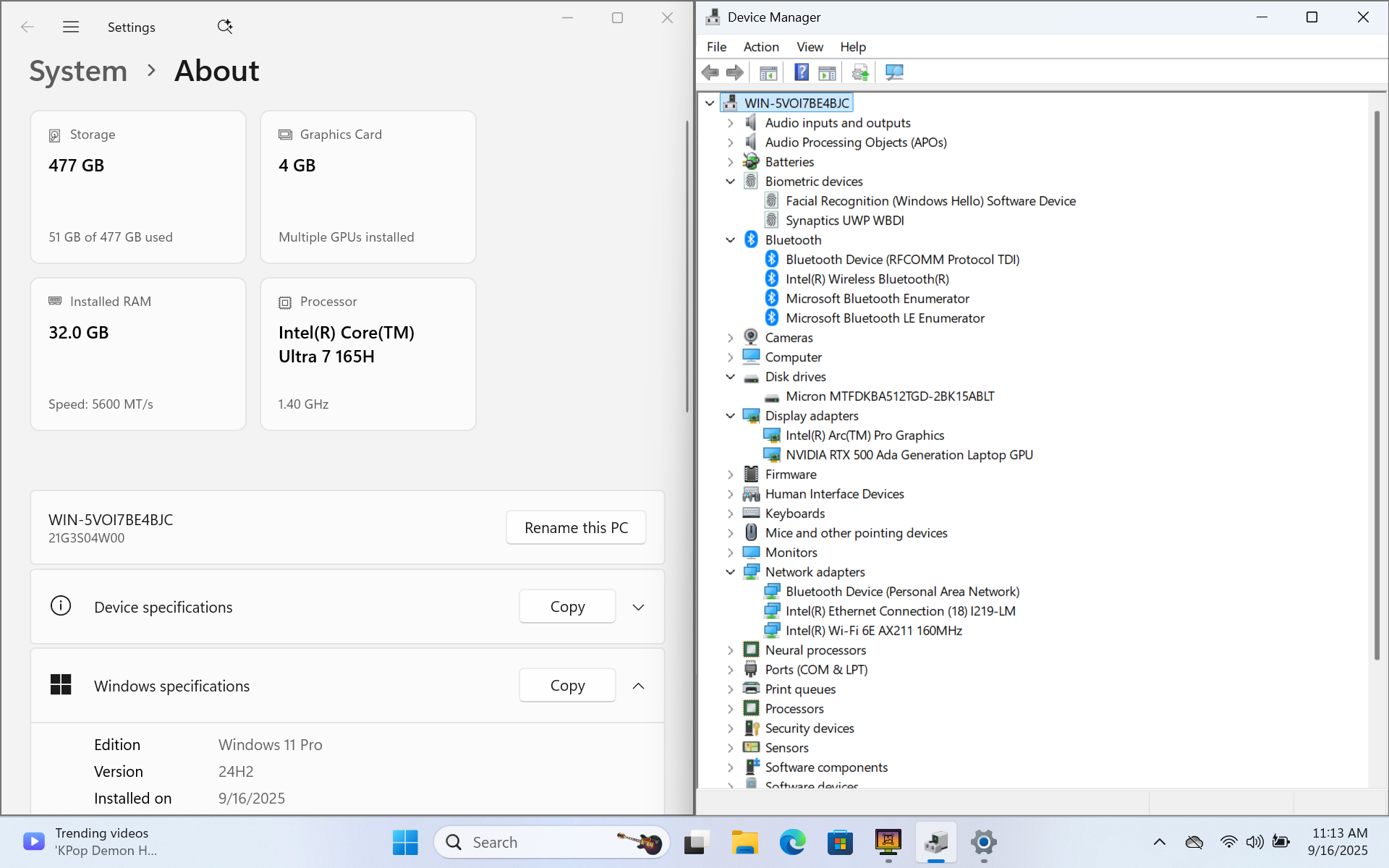Select Facial Recognition (Windows Hello) Software Device
1389x868 pixels.
(x=930, y=201)
